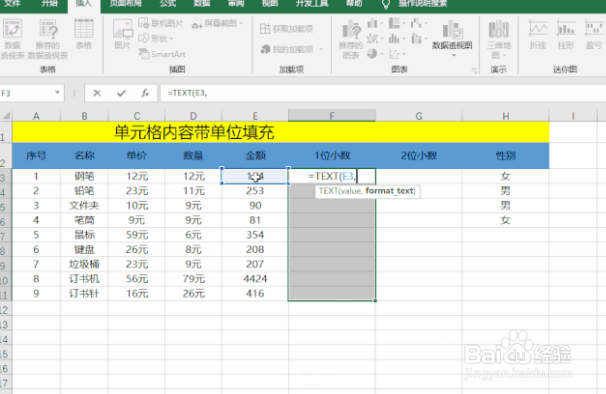
Task: Insert a Column sparkline (柱形)
Action: coord(566,35)
